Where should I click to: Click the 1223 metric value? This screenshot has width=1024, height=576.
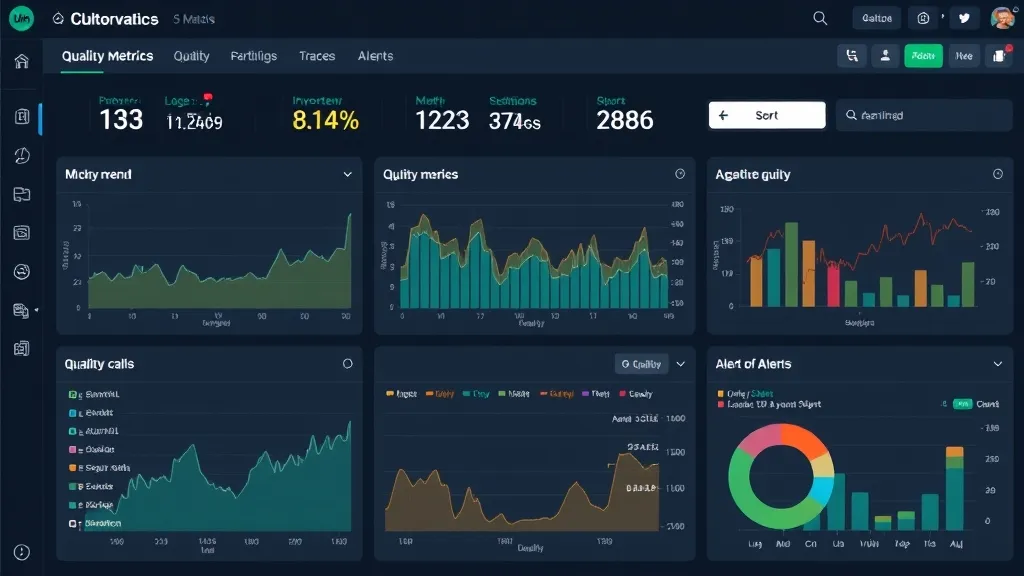(x=442, y=120)
